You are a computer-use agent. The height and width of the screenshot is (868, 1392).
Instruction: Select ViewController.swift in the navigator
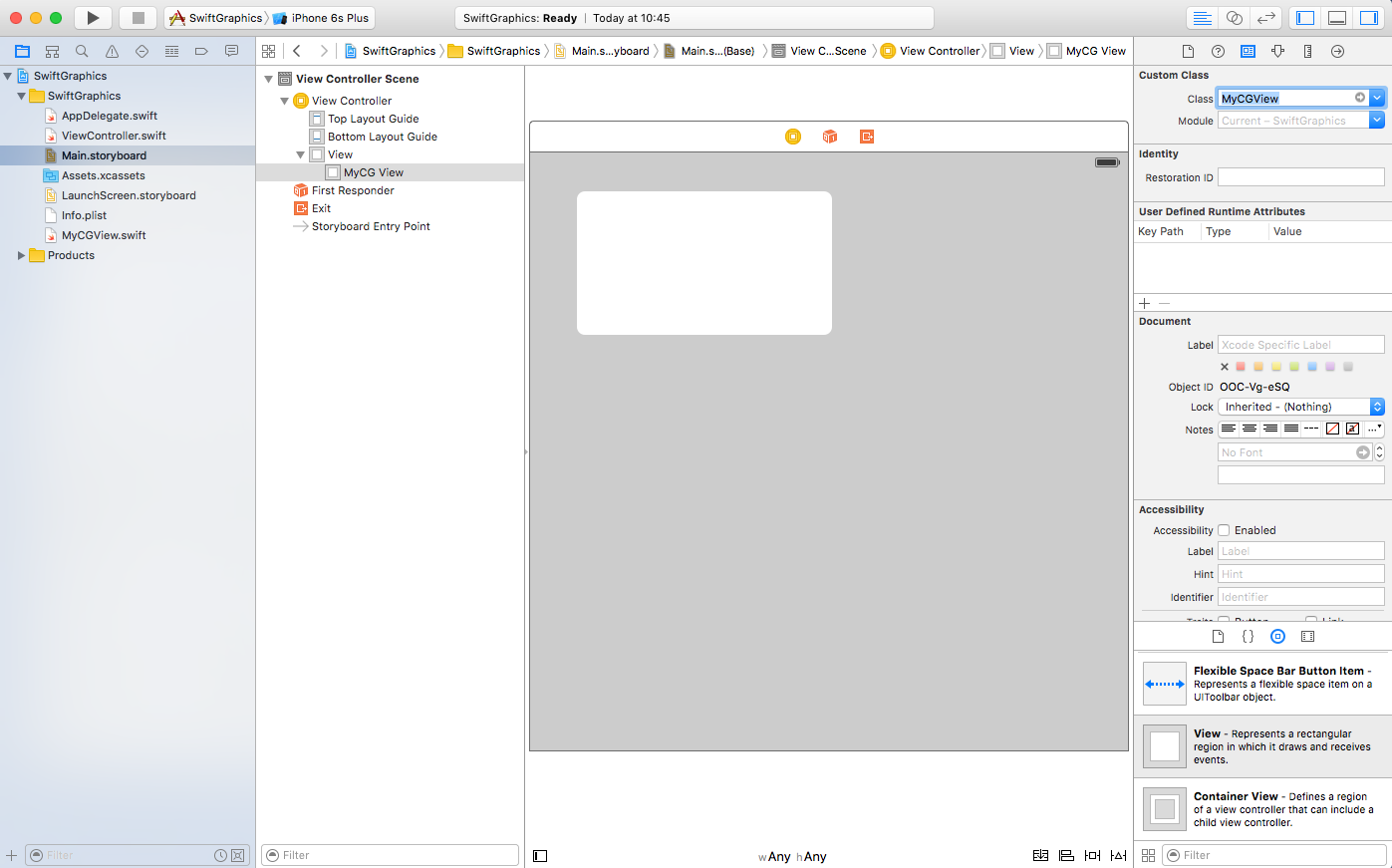click(114, 136)
